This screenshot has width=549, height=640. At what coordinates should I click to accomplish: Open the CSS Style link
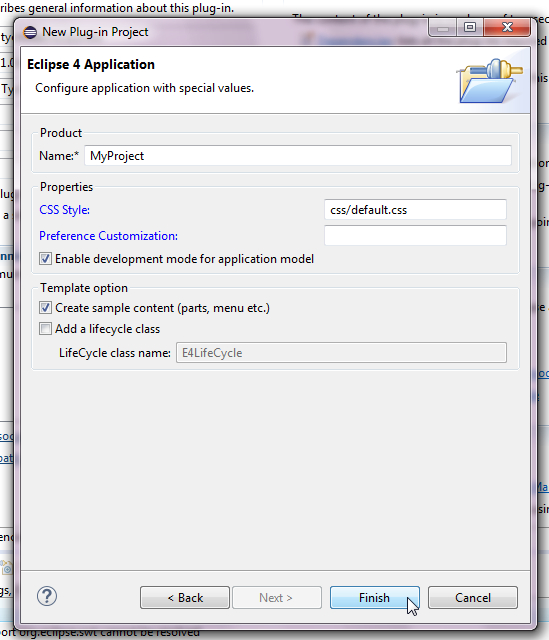(x=64, y=210)
